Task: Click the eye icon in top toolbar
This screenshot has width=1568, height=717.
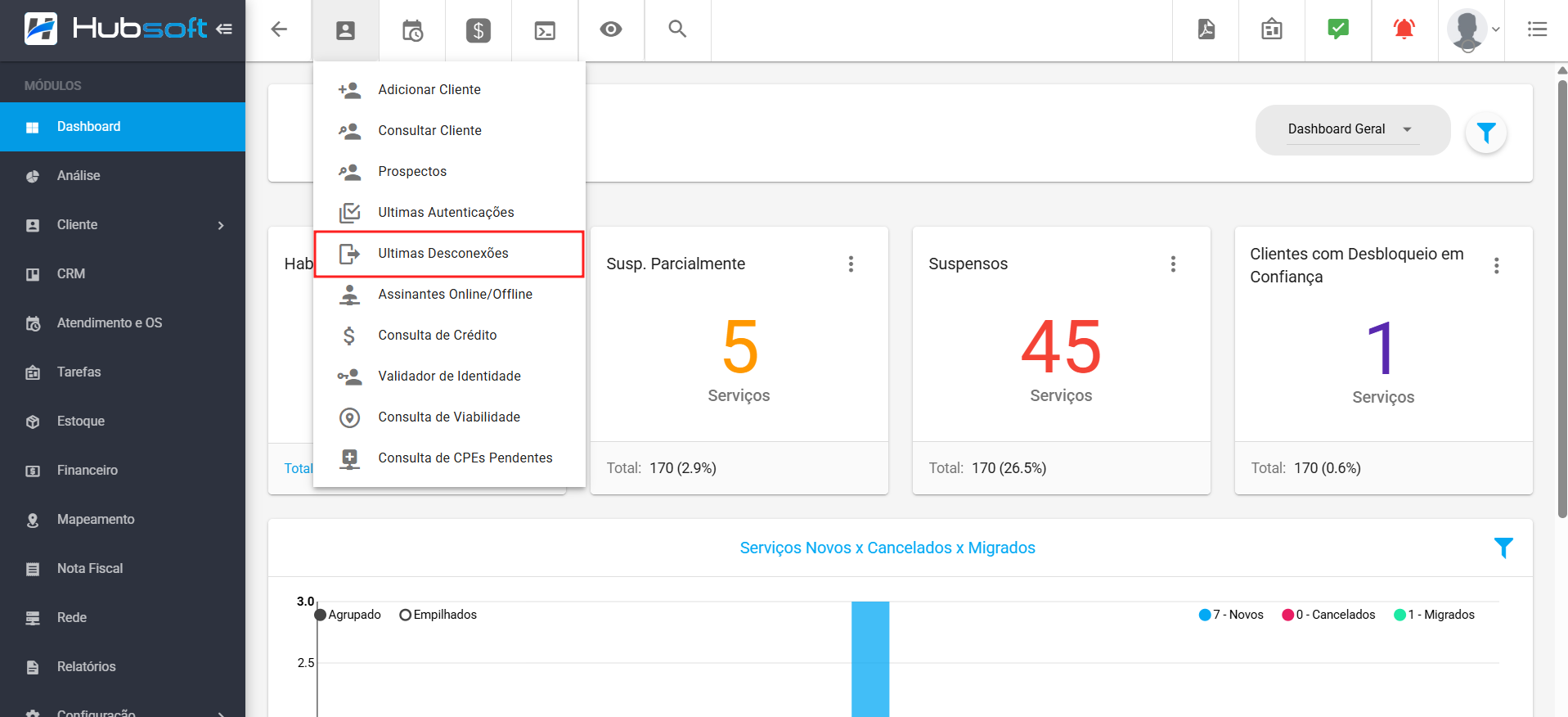Action: (x=611, y=30)
